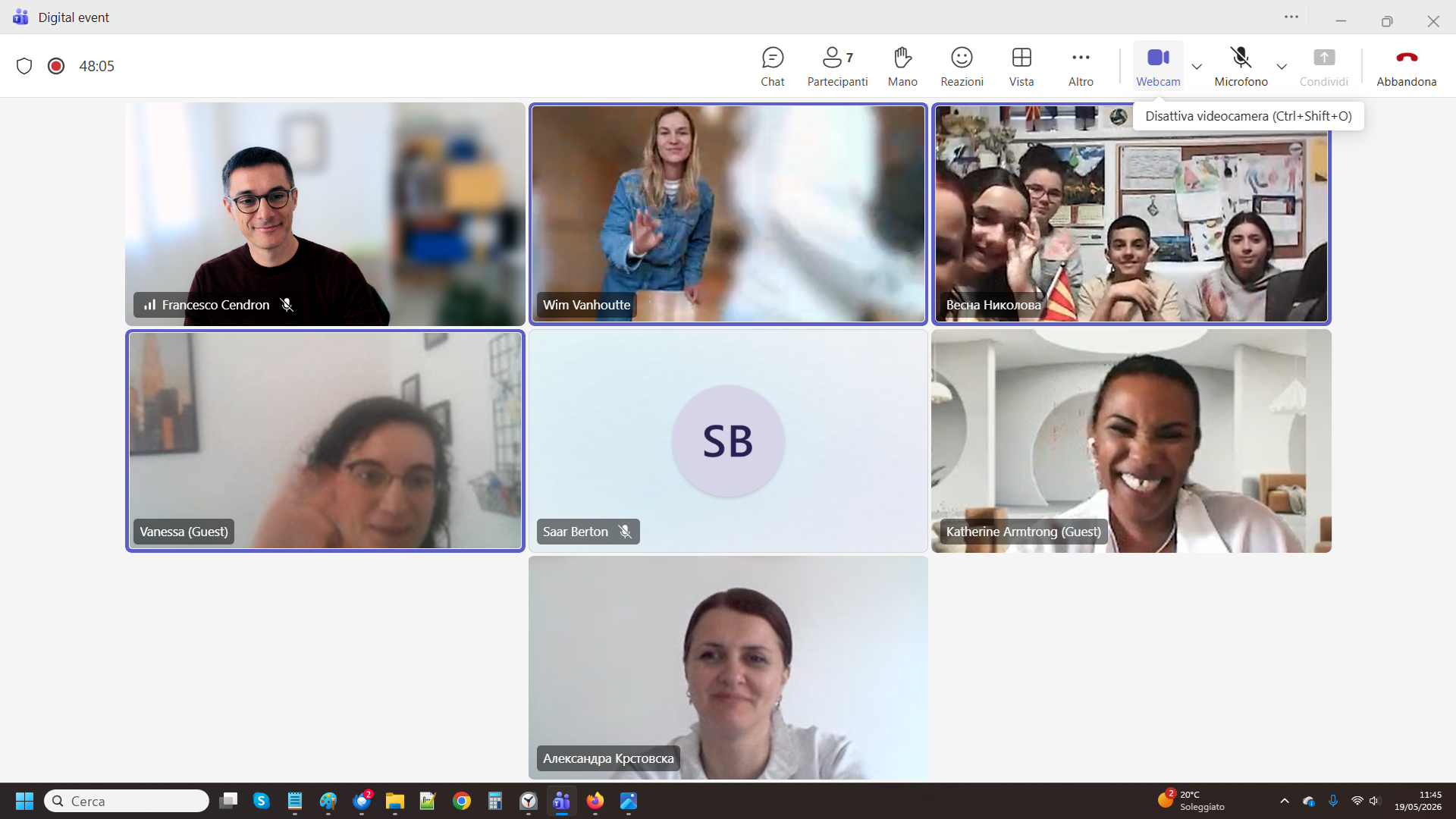Click the Condividi share button
The image size is (1456, 819).
1324,67
